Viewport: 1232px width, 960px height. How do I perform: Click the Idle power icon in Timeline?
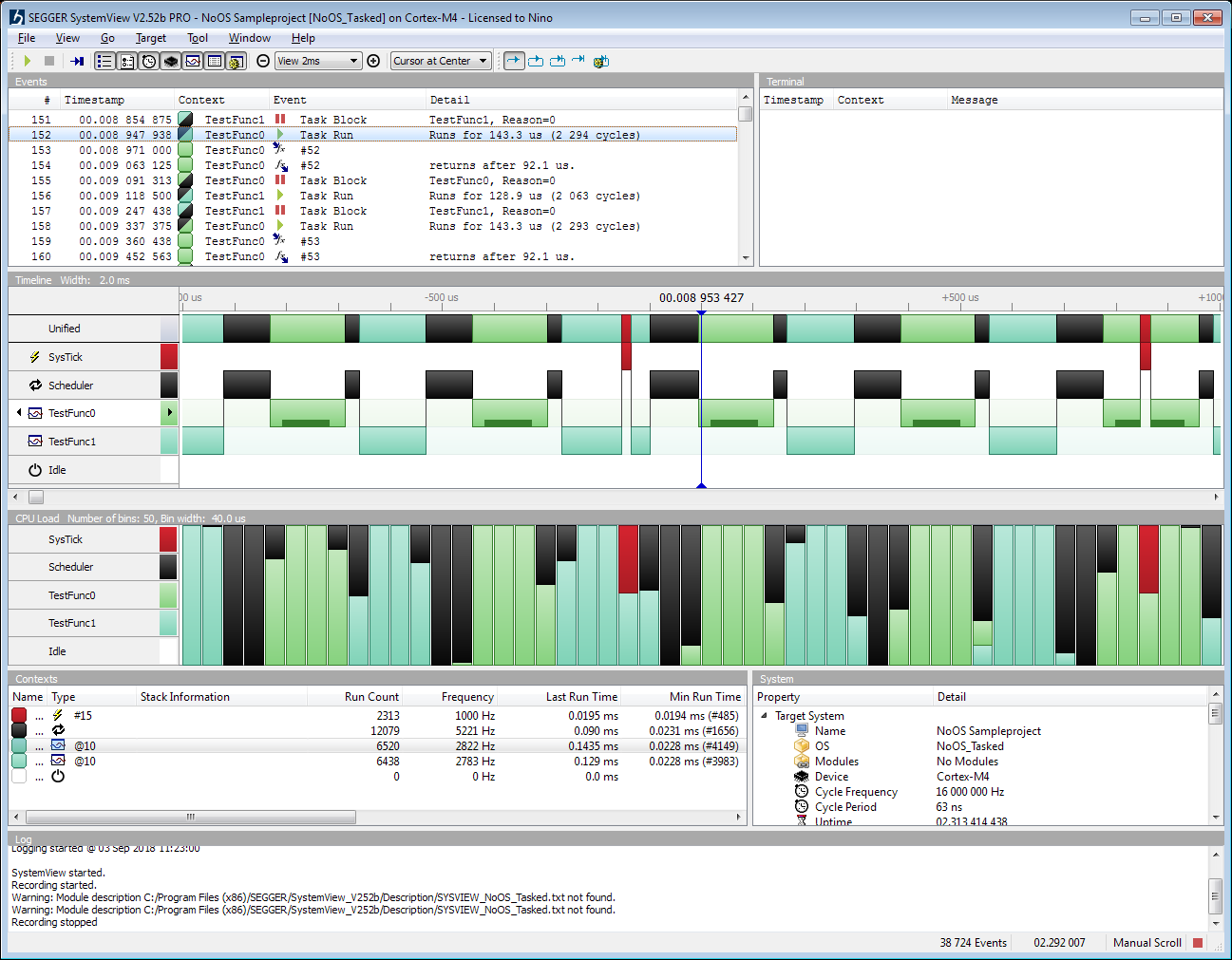tap(35, 470)
